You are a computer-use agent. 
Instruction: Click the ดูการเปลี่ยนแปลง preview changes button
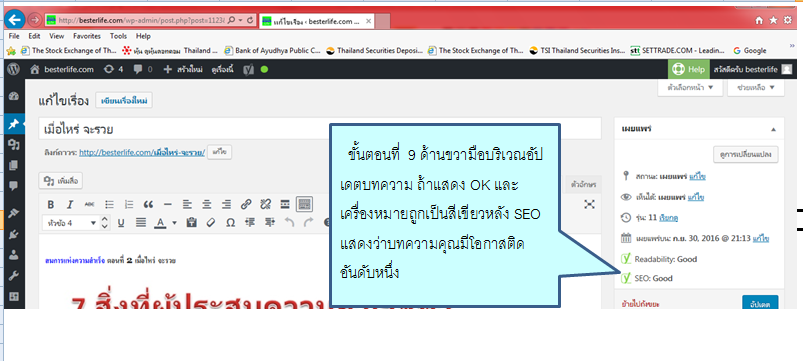746,155
